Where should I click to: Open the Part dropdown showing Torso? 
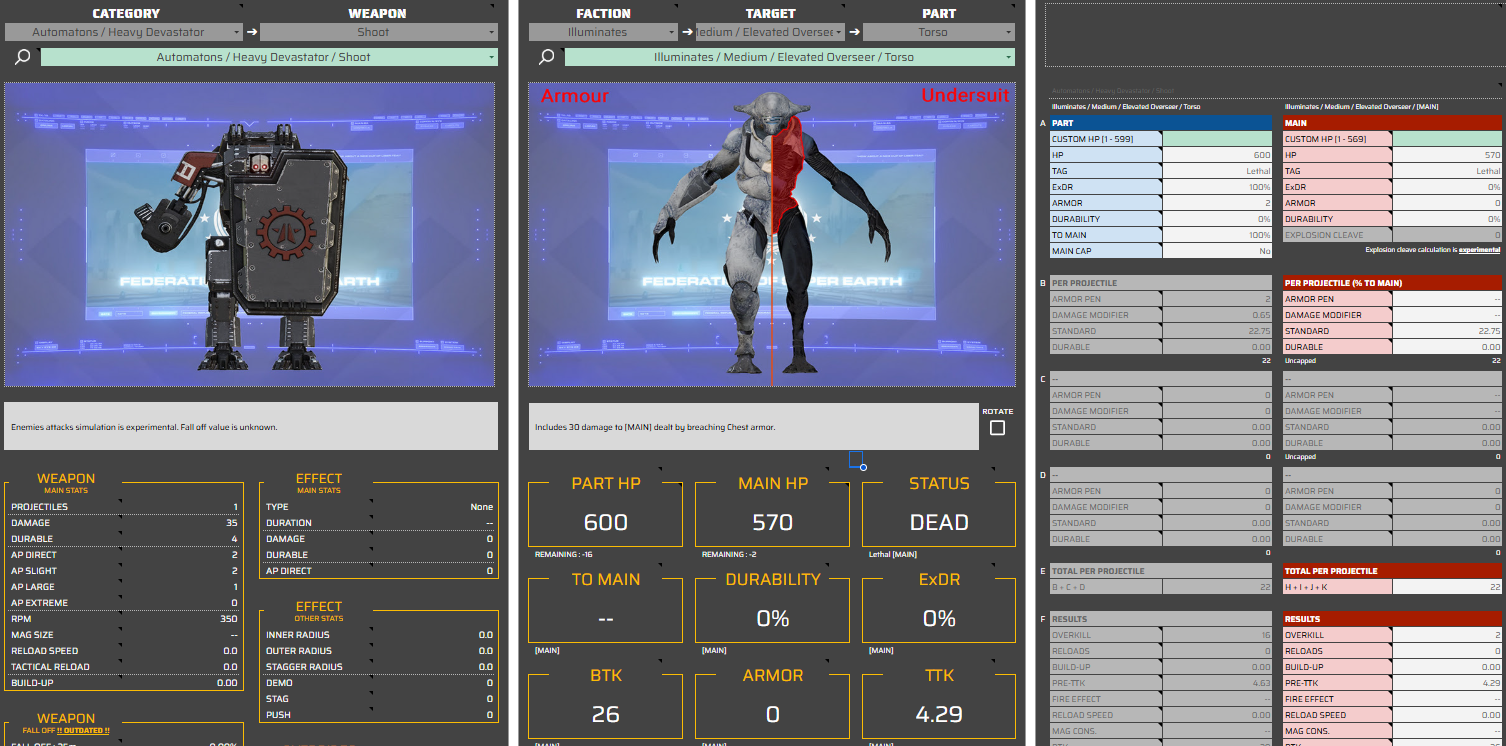[x=938, y=32]
